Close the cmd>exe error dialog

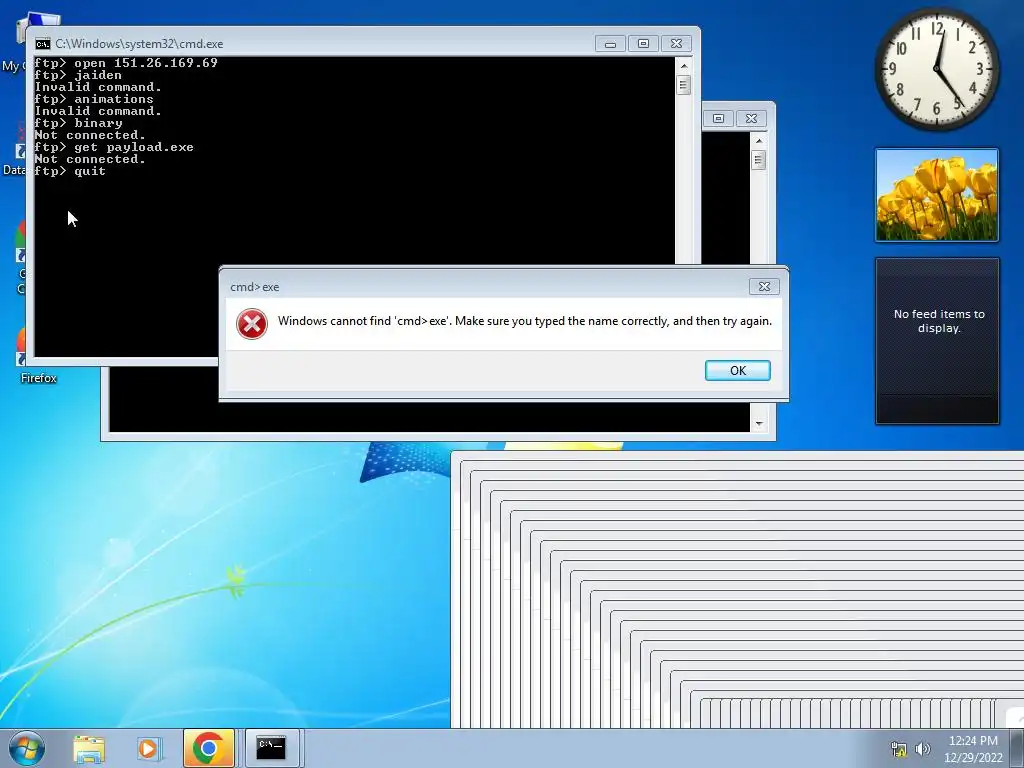pos(764,286)
